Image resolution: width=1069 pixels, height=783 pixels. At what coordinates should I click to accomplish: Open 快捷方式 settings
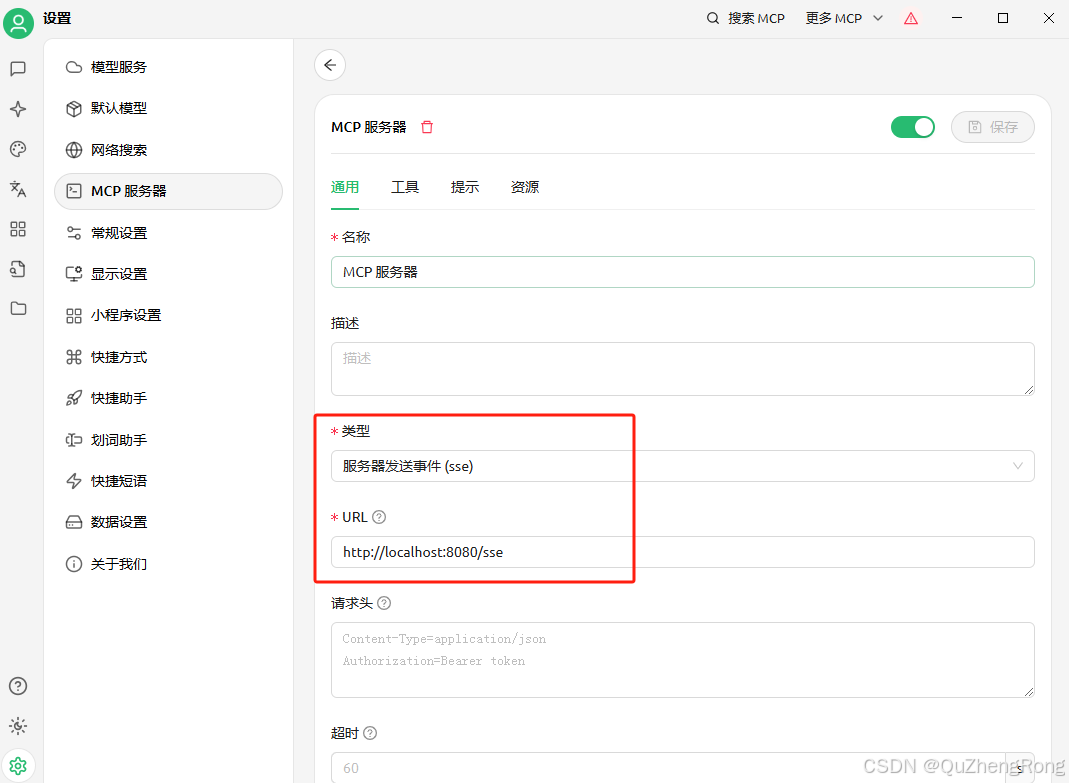[168, 357]
